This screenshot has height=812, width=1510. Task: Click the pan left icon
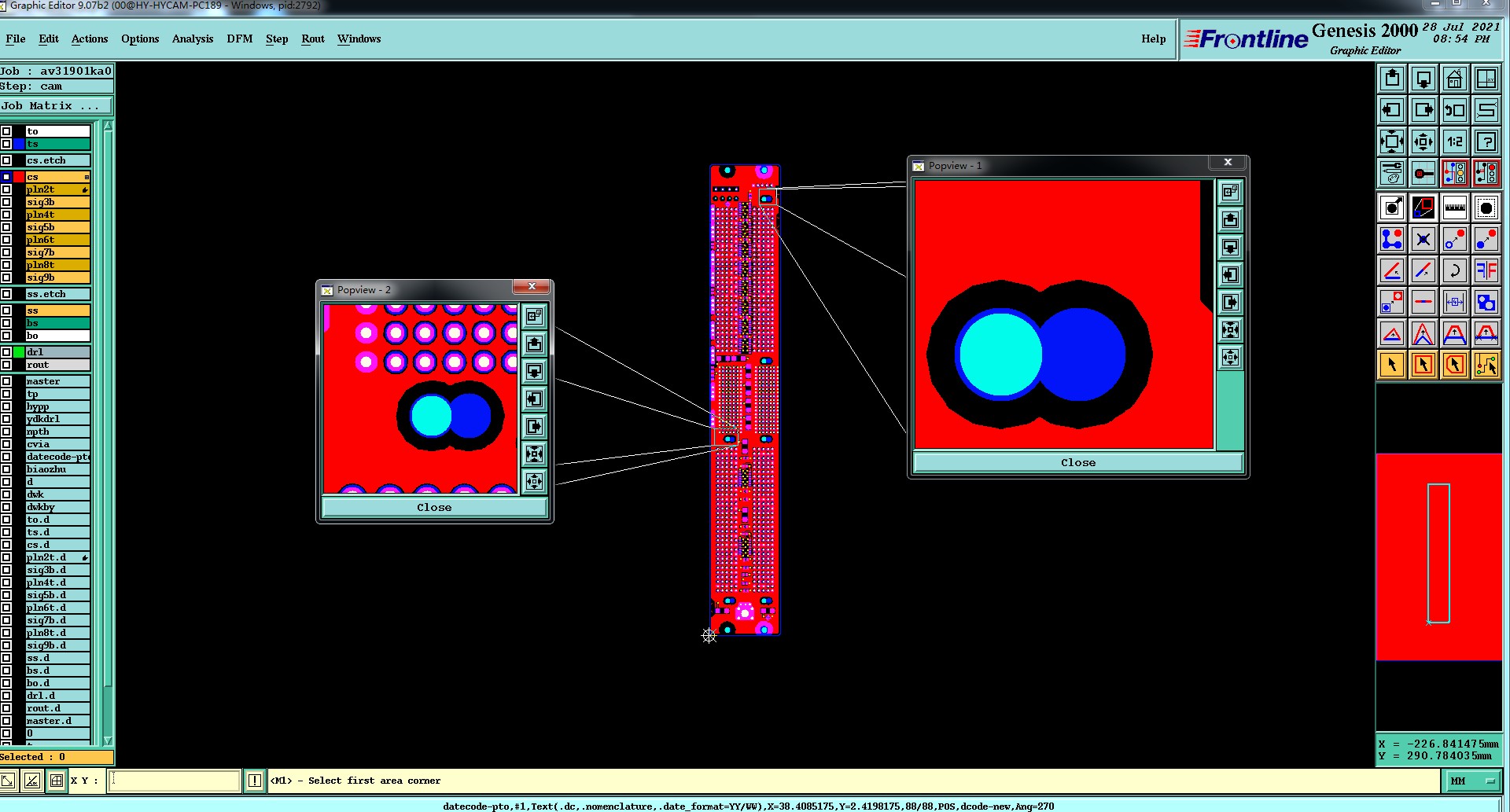point(1392,110)
